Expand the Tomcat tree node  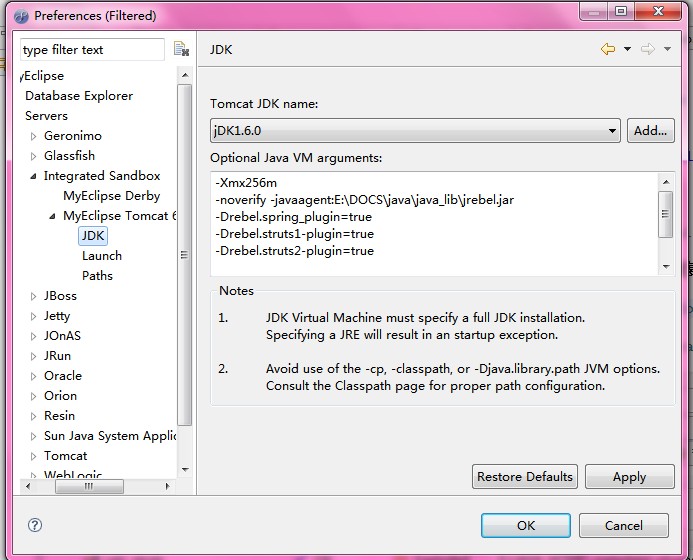tap(33, 456)
